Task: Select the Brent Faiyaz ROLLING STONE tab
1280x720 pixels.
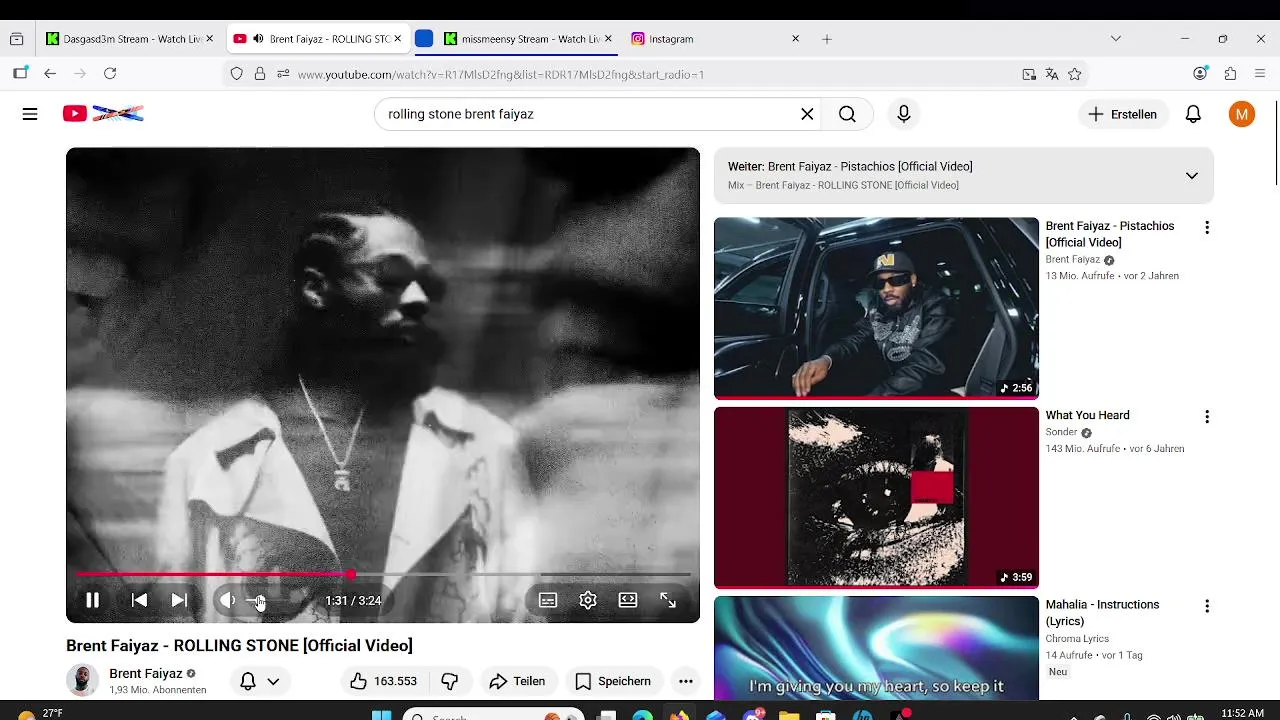Action: pos(320,39)
